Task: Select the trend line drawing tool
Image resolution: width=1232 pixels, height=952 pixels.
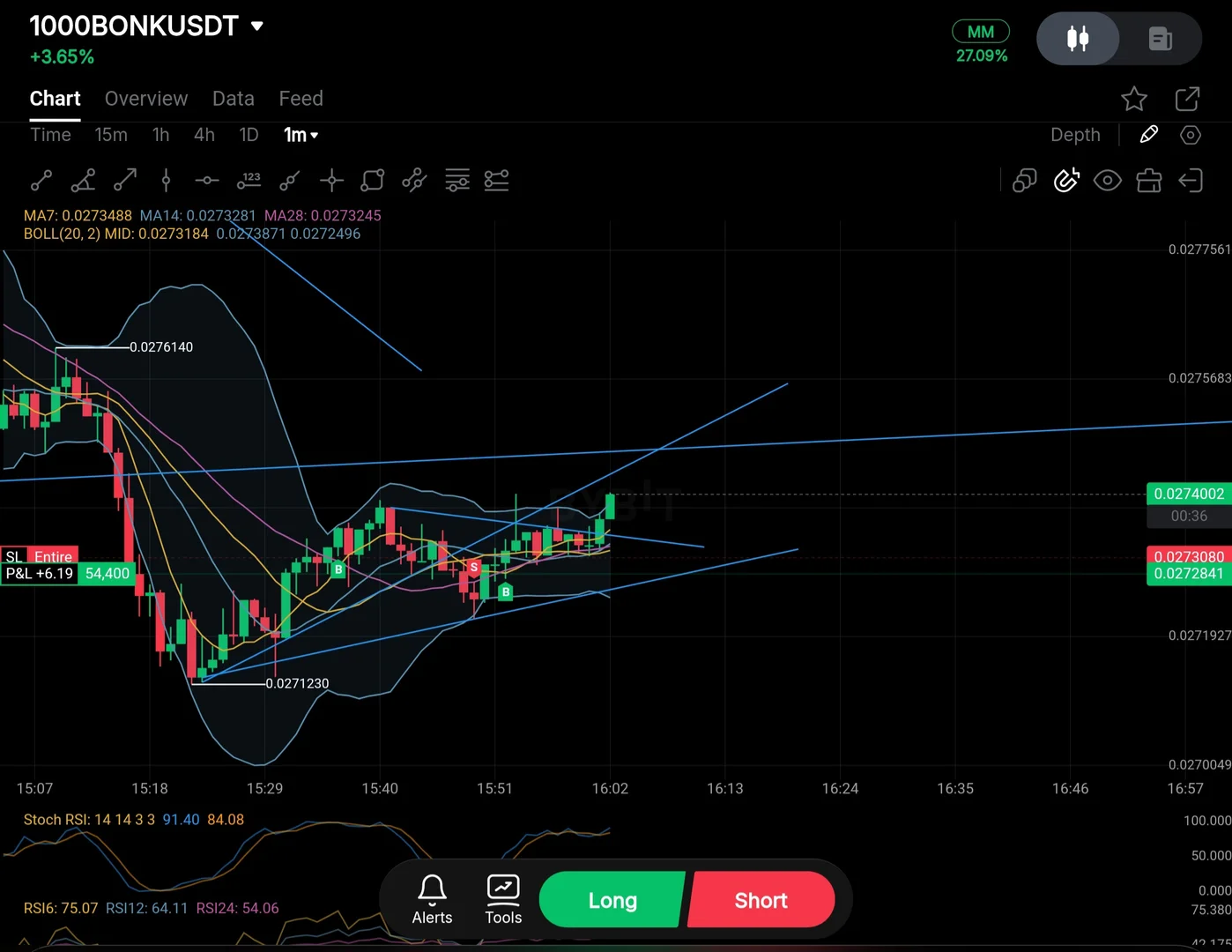Action: 41,181
